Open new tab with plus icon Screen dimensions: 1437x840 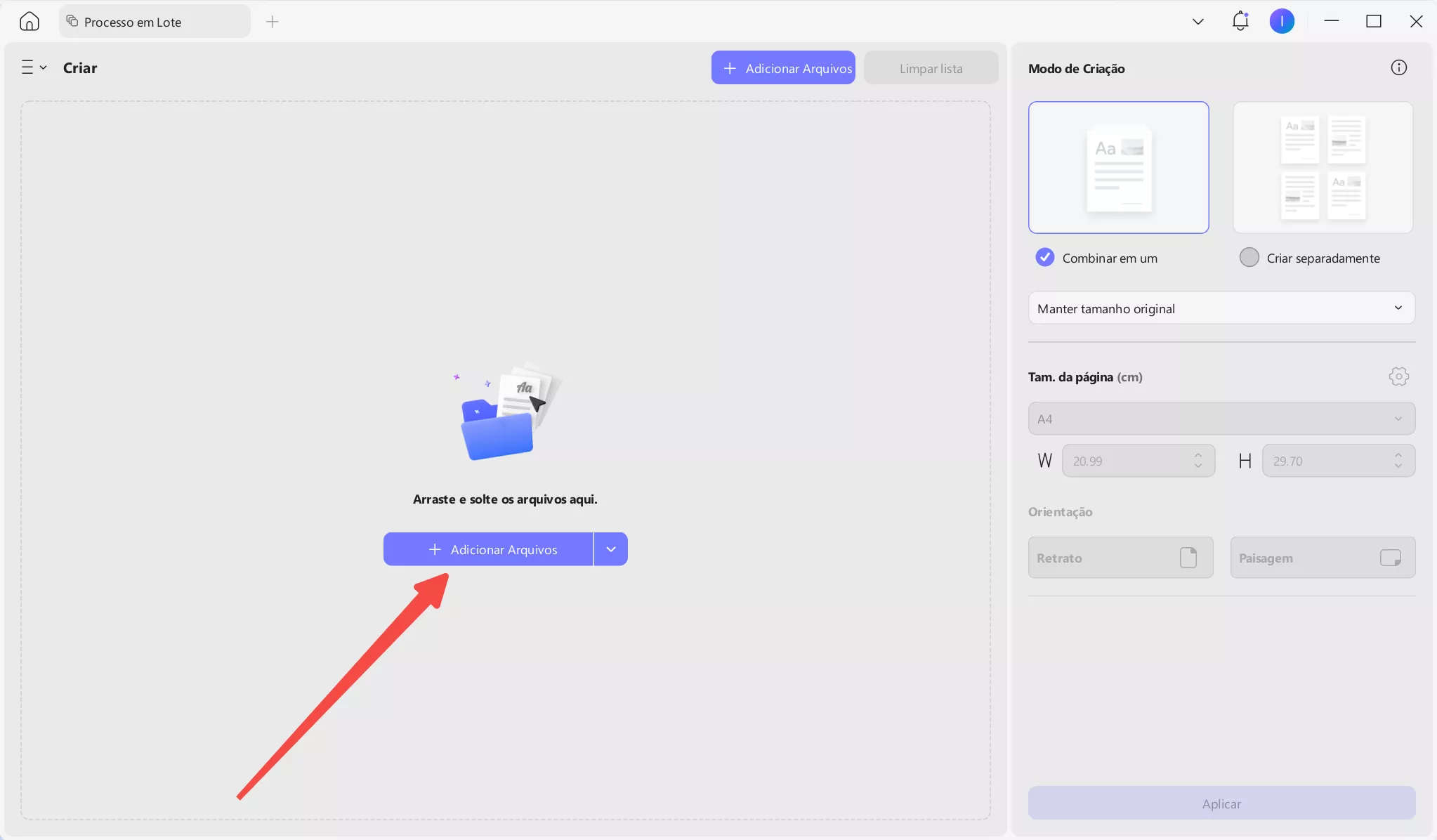click(273, 22)
